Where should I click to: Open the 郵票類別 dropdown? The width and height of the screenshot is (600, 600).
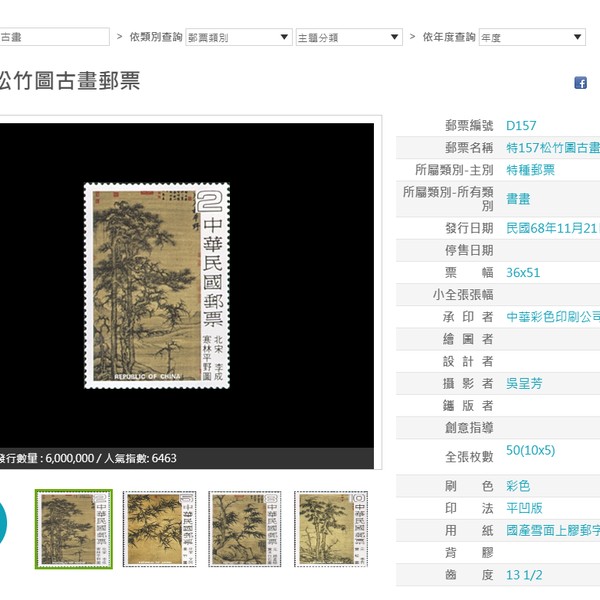coord(239,37)
